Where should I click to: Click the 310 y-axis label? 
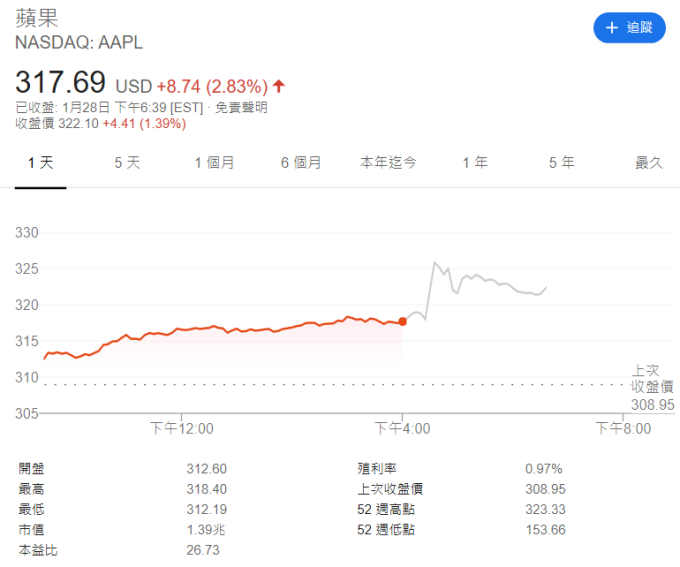(27, 377)
